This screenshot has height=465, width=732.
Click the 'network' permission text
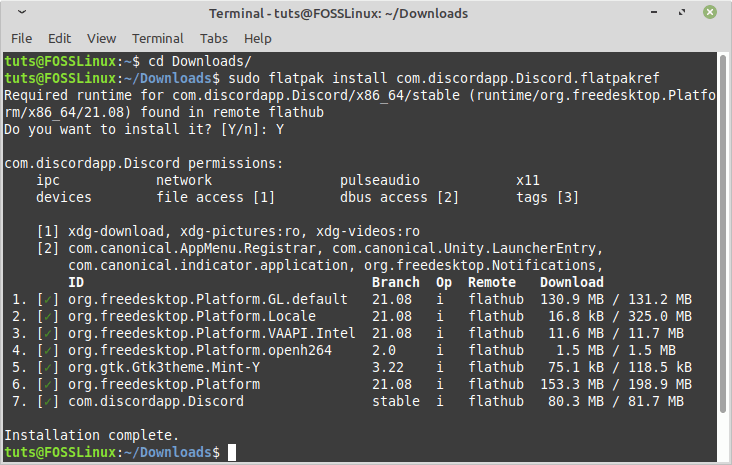coord(184,180)
